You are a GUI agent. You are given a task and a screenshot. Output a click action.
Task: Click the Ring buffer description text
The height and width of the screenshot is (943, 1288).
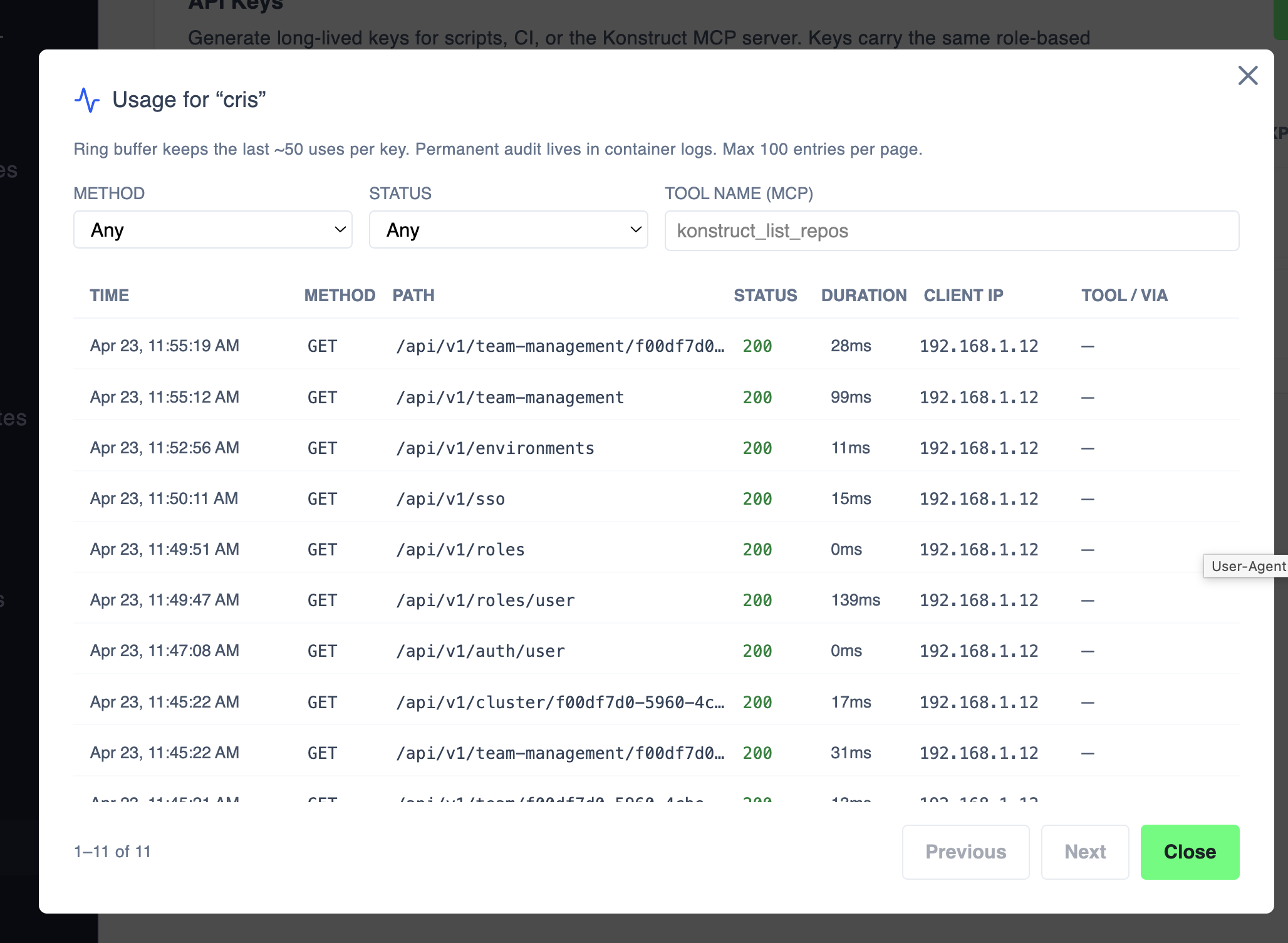pyautogui.click(x=498, y=149)
